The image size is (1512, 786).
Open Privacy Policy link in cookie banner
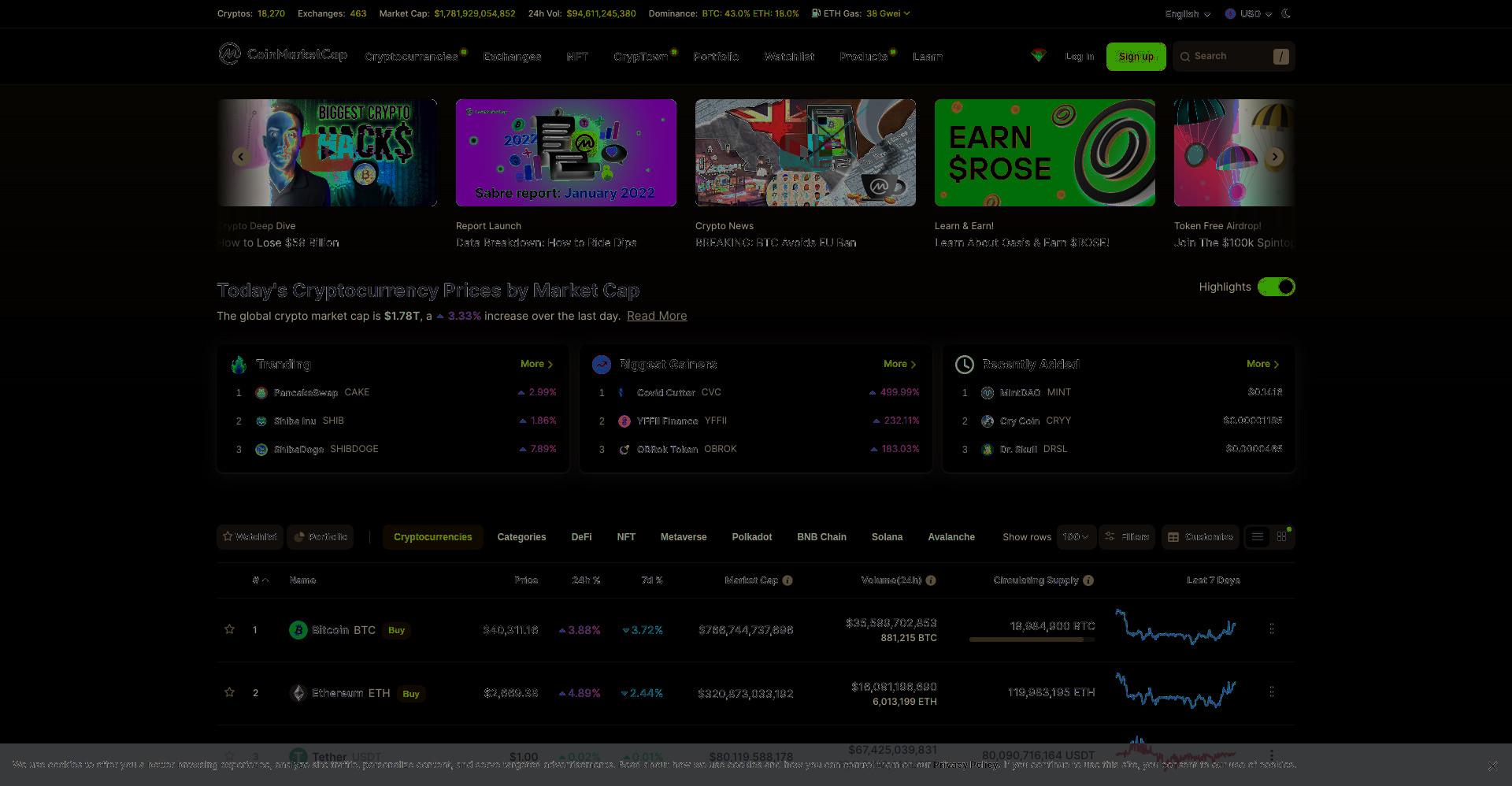(966, 765)
